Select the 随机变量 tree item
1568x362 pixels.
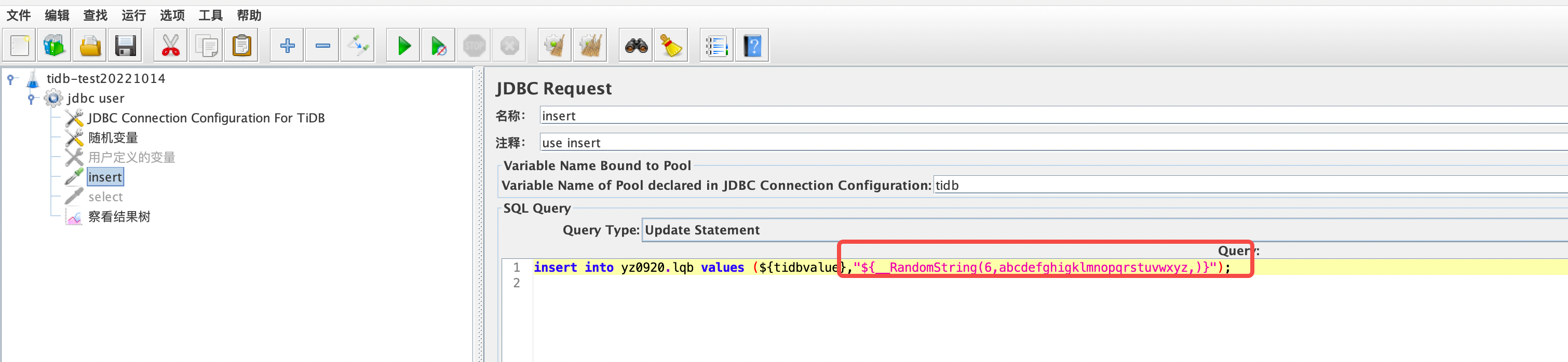(113, 137)
